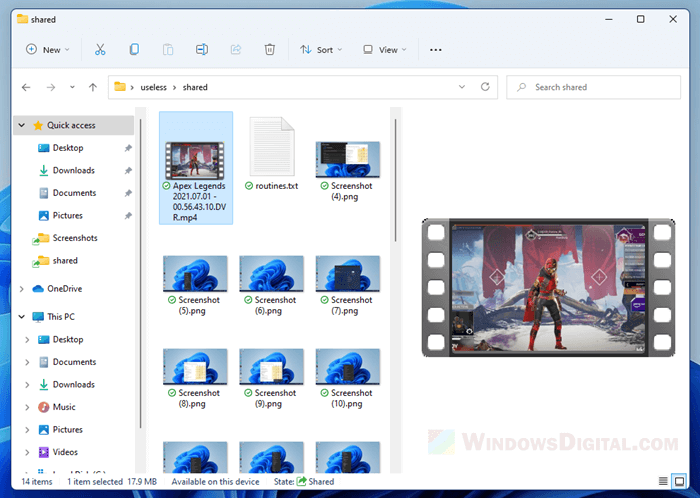This screenshot has width=700, height=499.
Task: Click the Rename icon in toolbar
Action: 202,50
